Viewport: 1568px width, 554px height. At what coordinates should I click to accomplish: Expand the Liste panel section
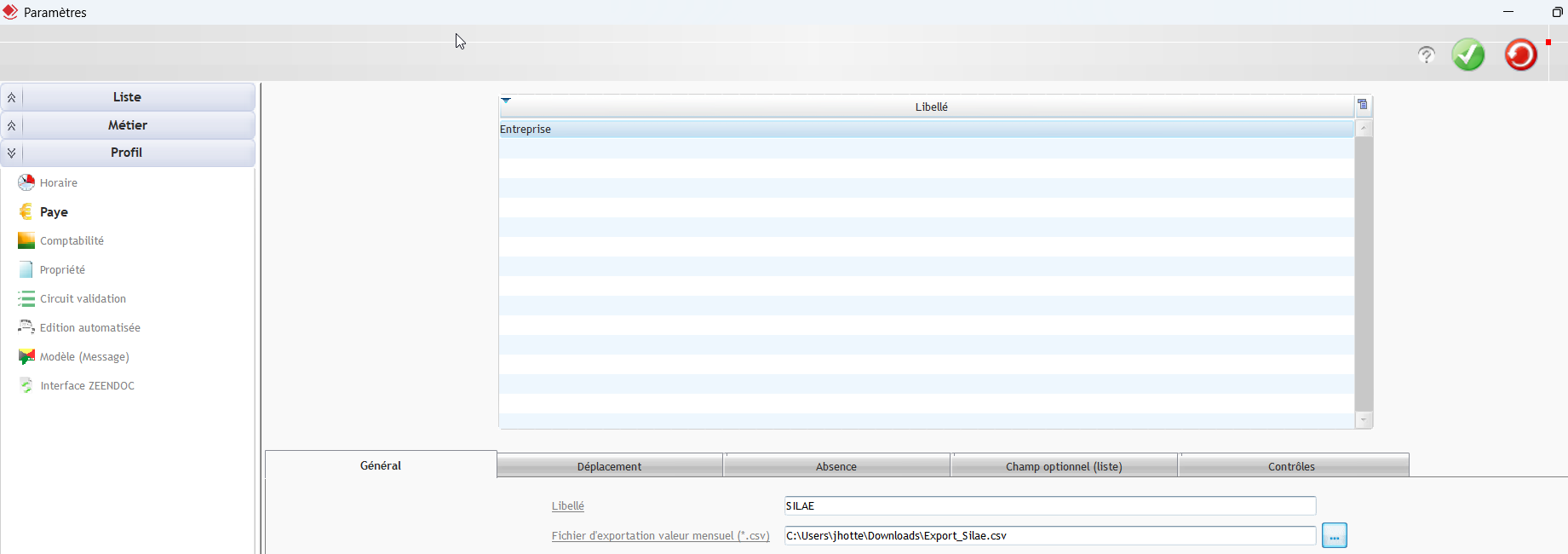click(127, 97)
